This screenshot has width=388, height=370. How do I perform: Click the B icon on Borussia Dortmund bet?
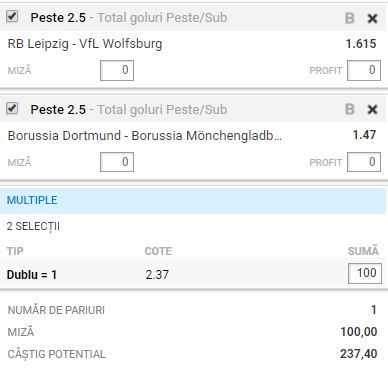350,109
